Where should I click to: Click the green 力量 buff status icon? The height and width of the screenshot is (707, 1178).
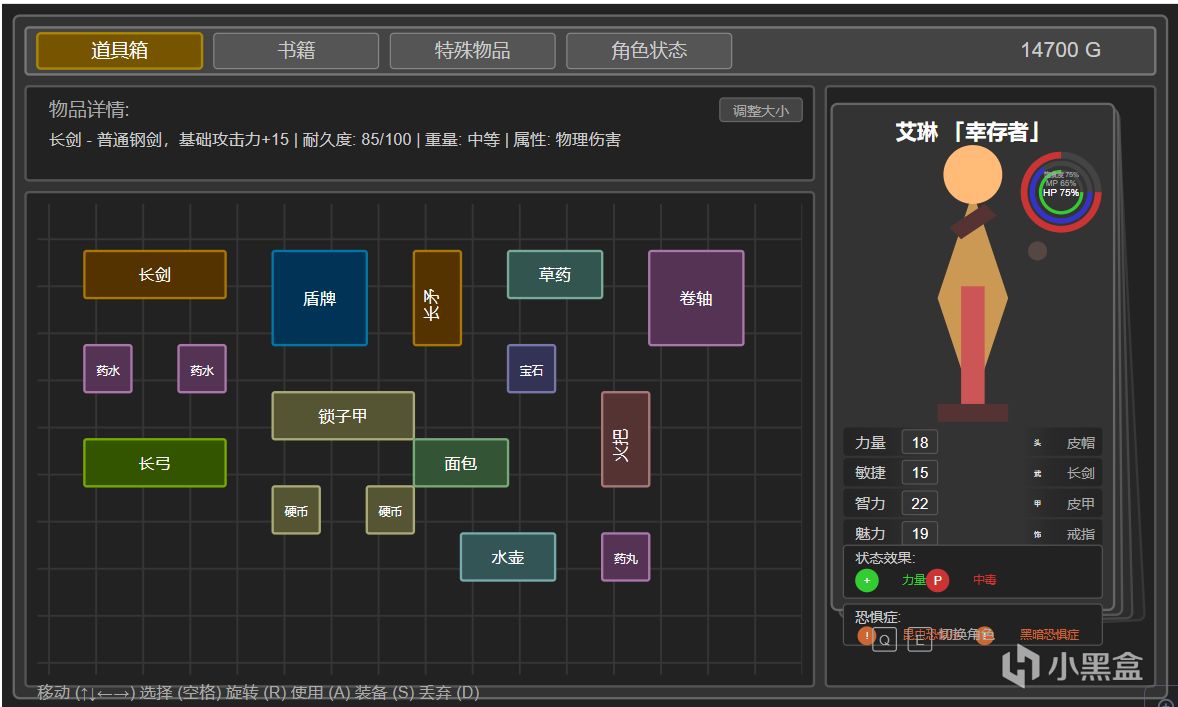click(866, 580)
